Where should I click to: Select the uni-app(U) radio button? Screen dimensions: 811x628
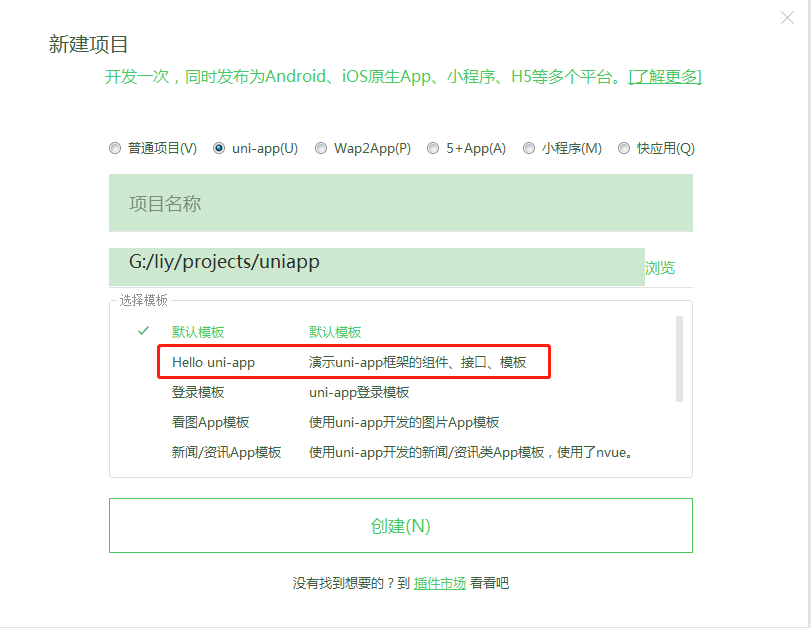pyautogui.click(x=219, y=148)
